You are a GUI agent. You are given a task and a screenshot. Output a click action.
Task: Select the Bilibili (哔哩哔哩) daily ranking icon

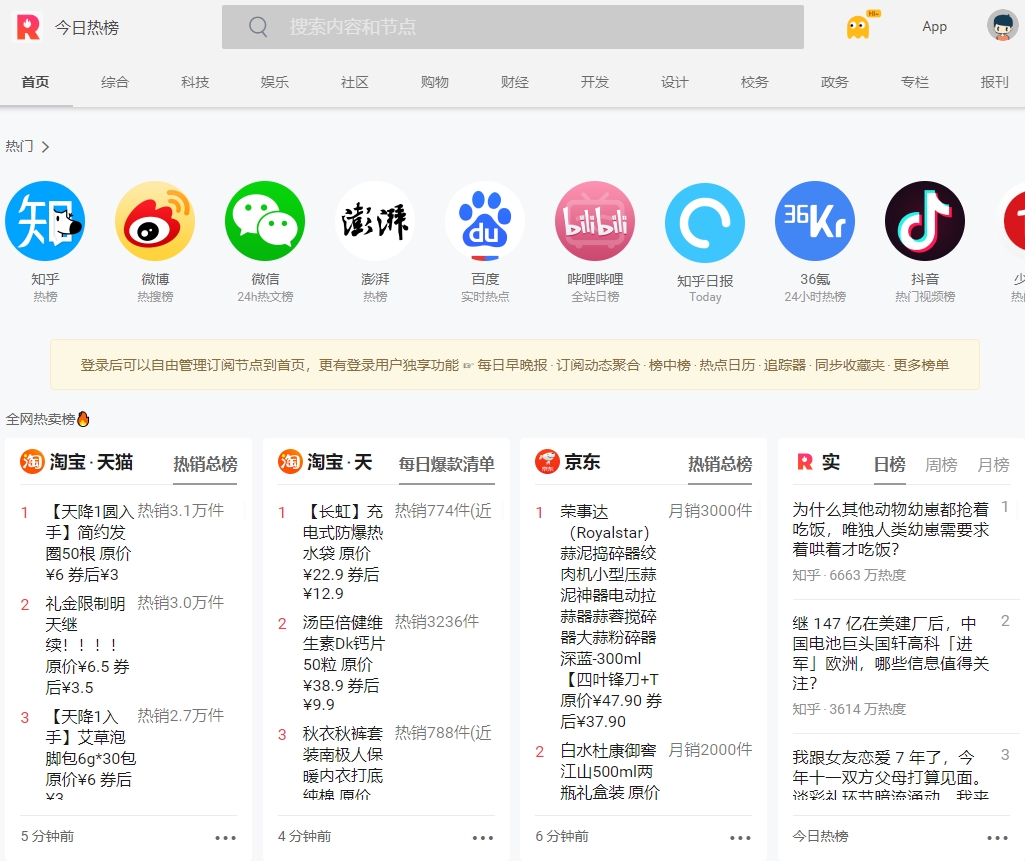[595, 221]
